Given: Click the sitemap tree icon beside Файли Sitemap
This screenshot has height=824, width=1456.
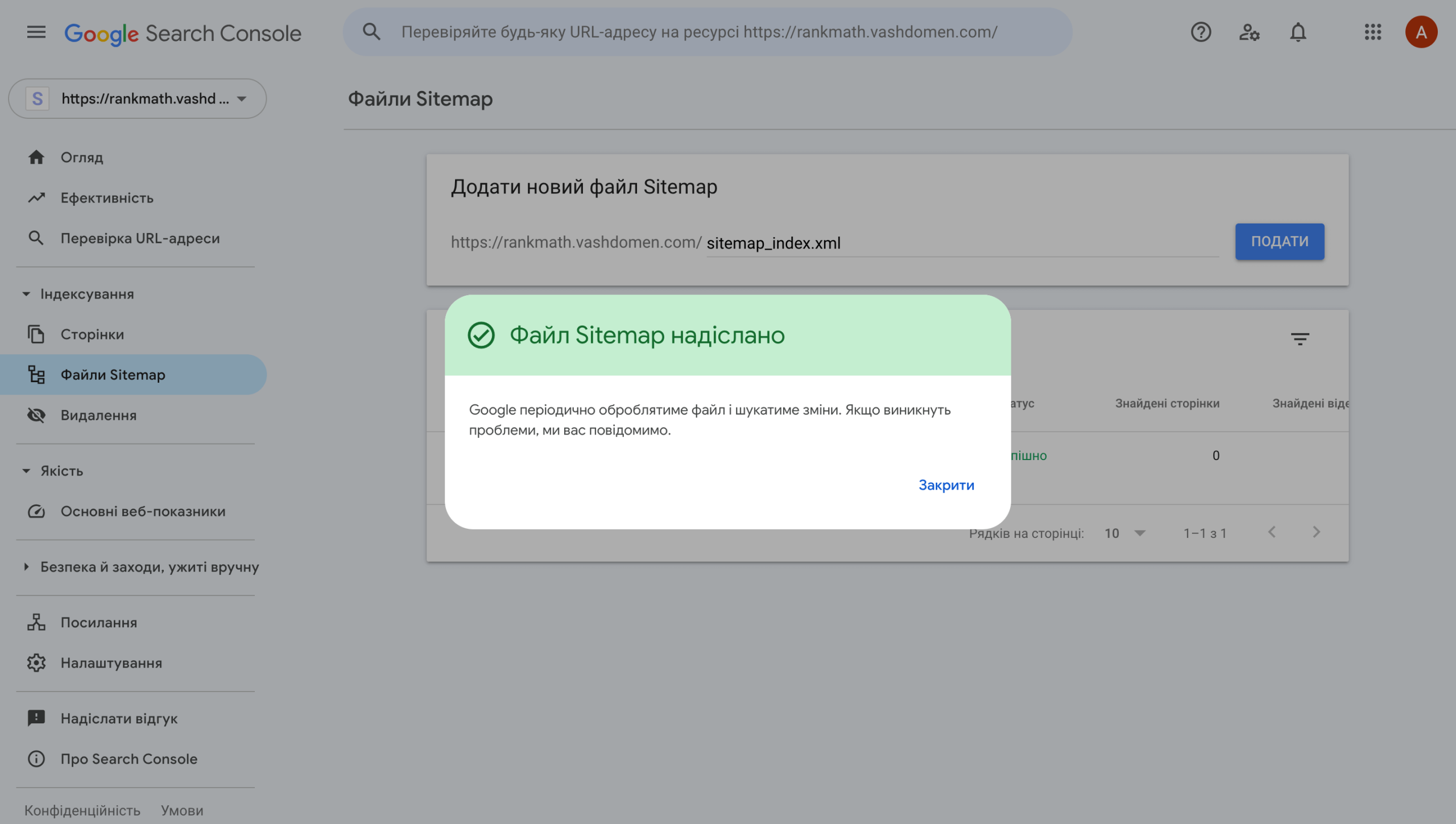Looking at the screenshot, I should tap(36, 374).
